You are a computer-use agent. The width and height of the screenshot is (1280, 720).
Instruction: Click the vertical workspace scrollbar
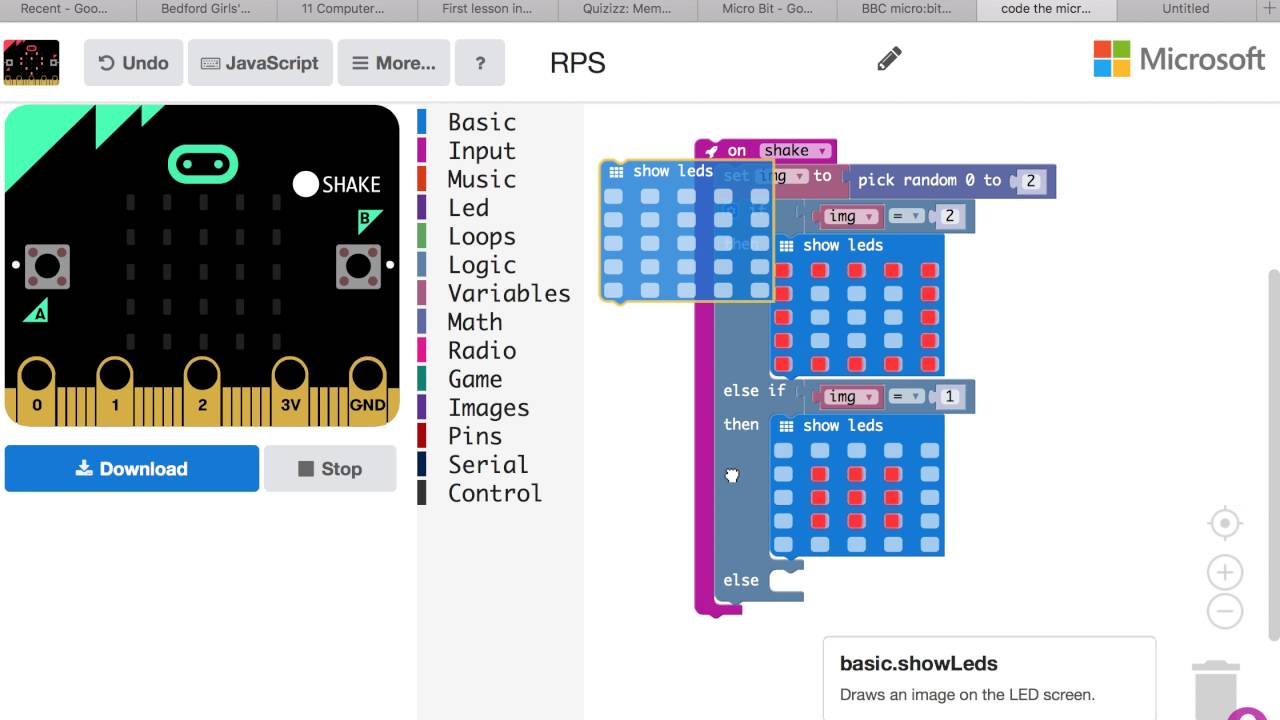point(1273,455)
